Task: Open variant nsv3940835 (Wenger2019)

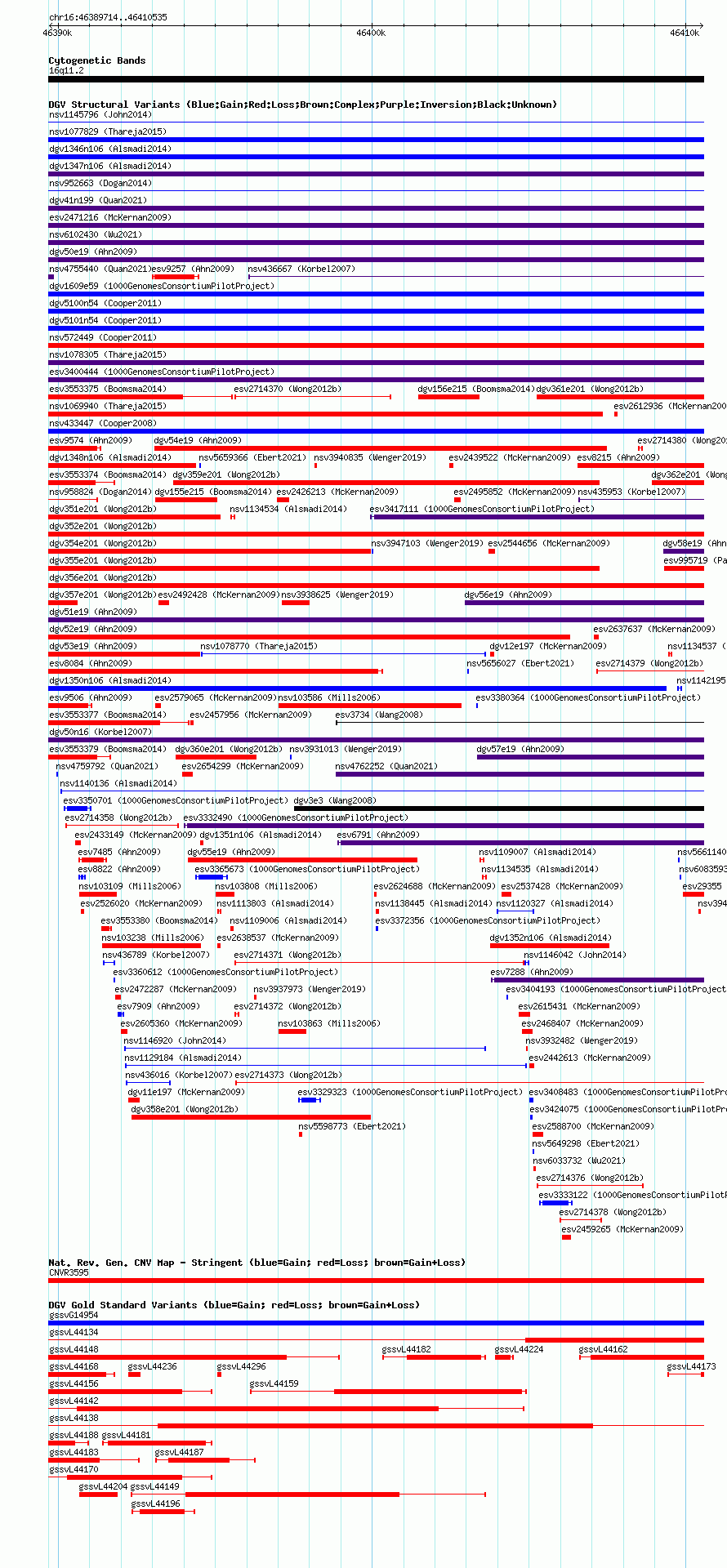Action: pos(370,457)
